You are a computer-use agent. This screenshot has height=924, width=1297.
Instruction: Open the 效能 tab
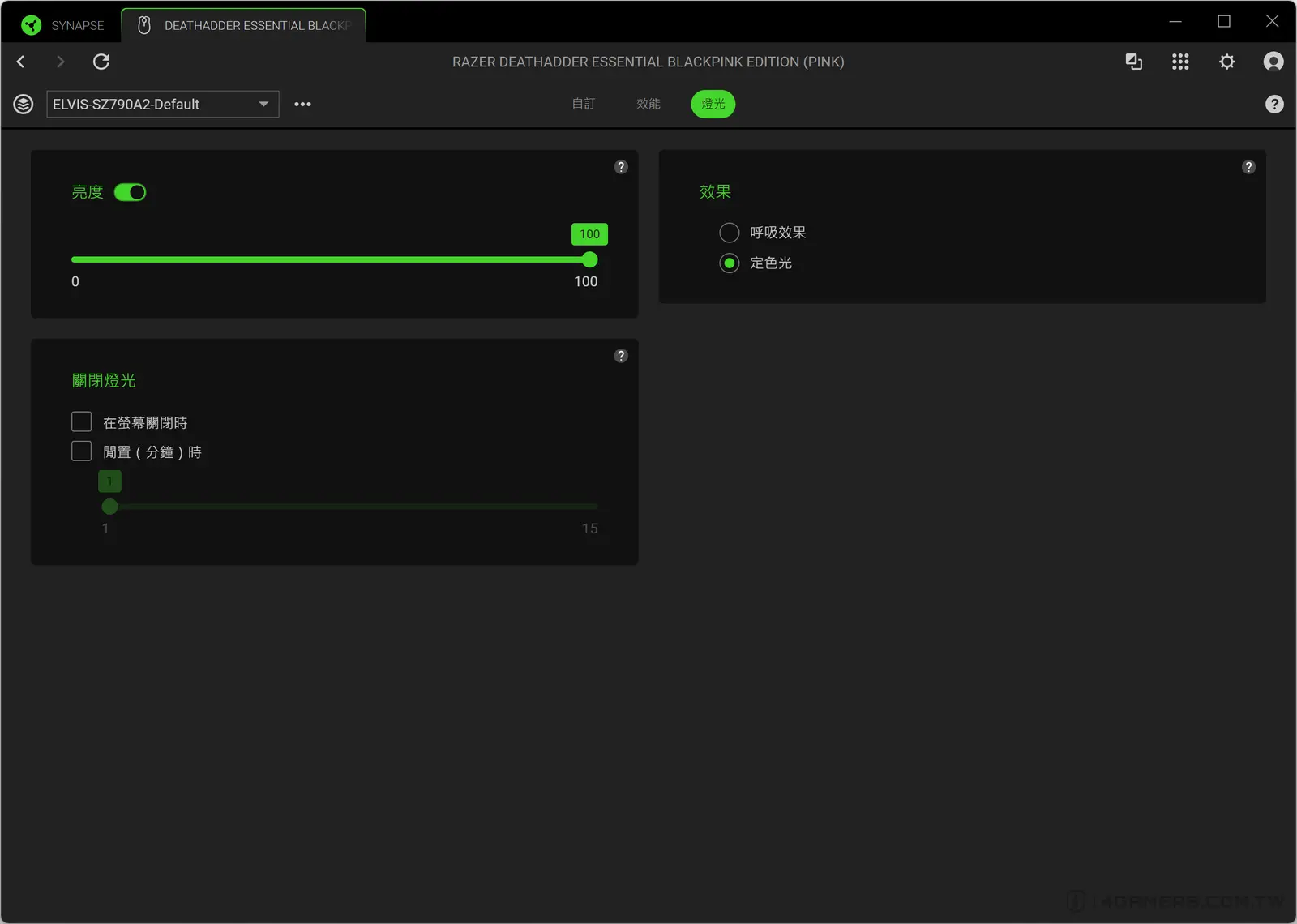coord(648,104)
